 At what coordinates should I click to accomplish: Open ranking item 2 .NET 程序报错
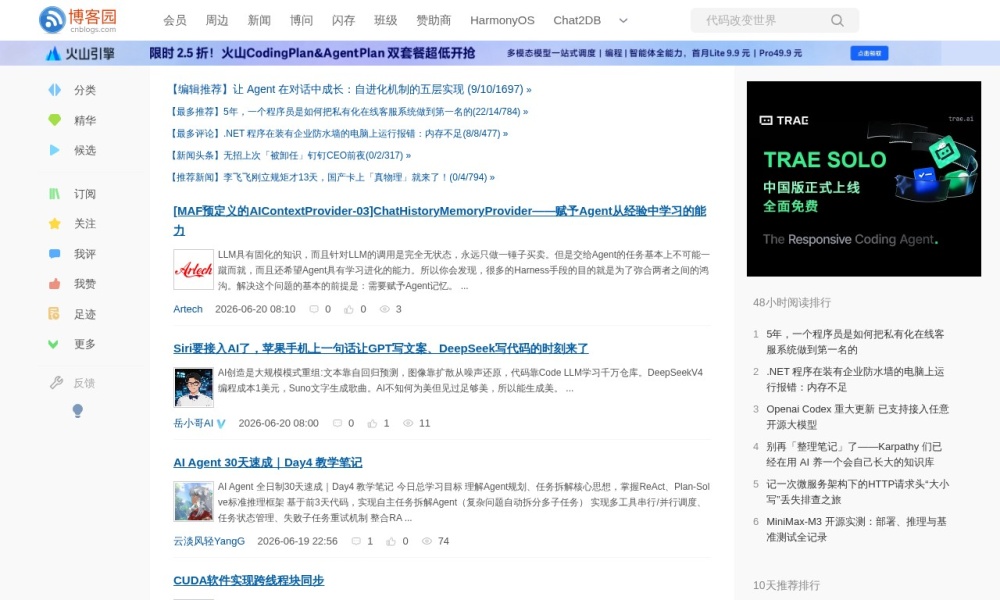(855, 379)
